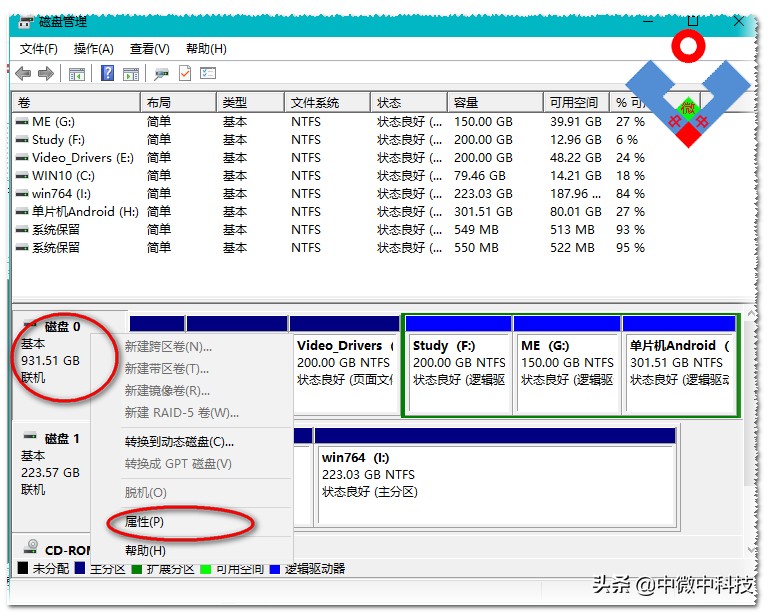The height and width of the screenshot is (612, 771).
Task: Choose 属性(P) in the context menu
Action: [x=144, y=522]
